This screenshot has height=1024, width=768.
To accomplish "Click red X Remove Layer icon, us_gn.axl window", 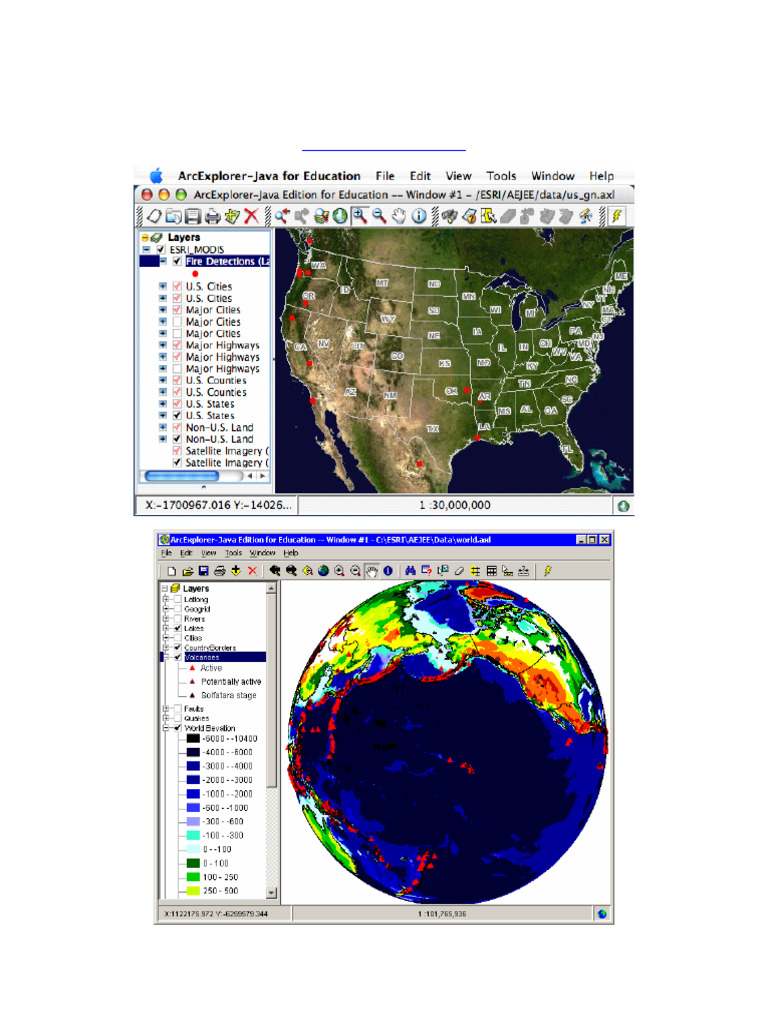I will (251, 216).
